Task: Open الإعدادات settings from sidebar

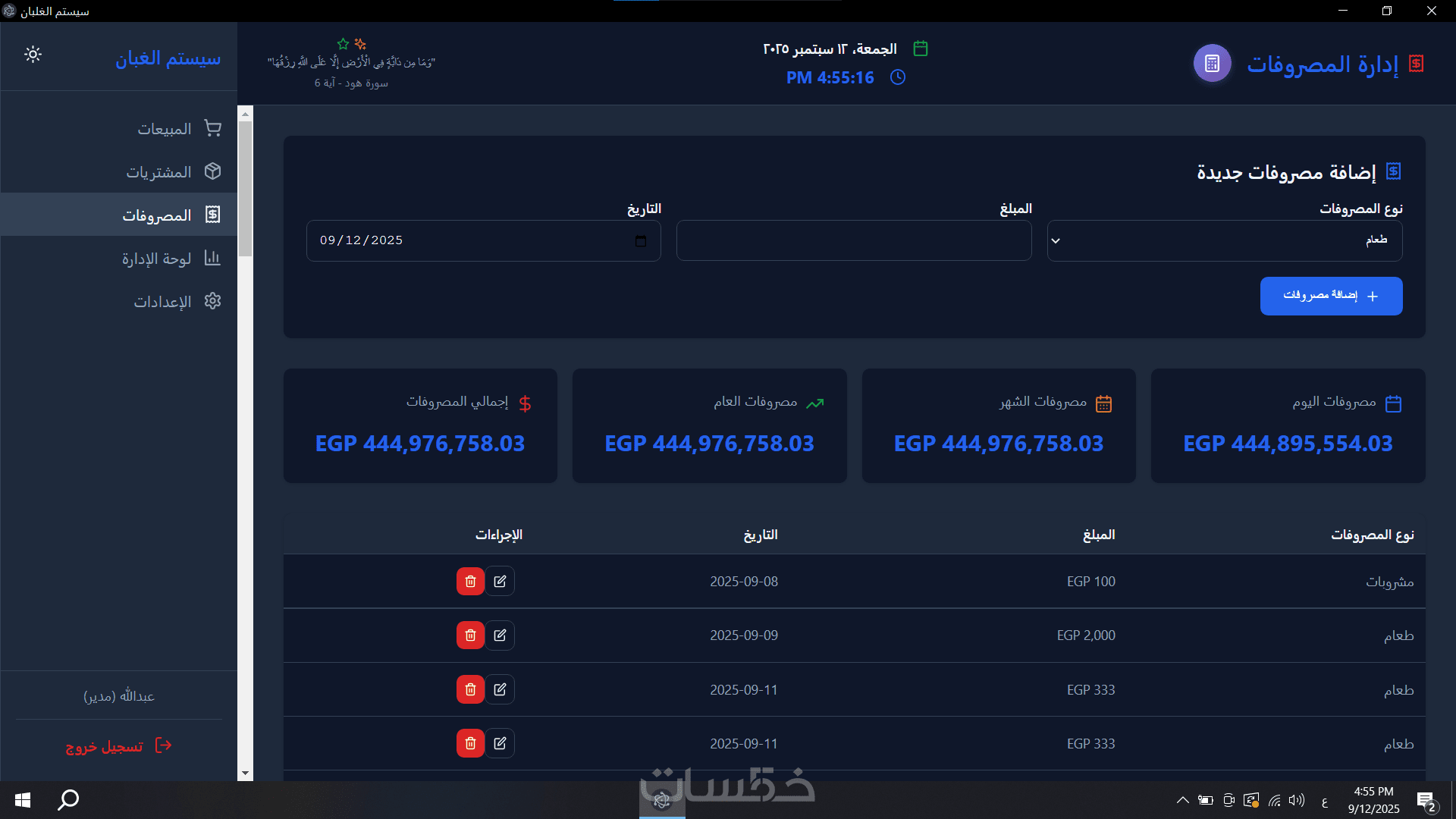Action: (x=162, y=302)
